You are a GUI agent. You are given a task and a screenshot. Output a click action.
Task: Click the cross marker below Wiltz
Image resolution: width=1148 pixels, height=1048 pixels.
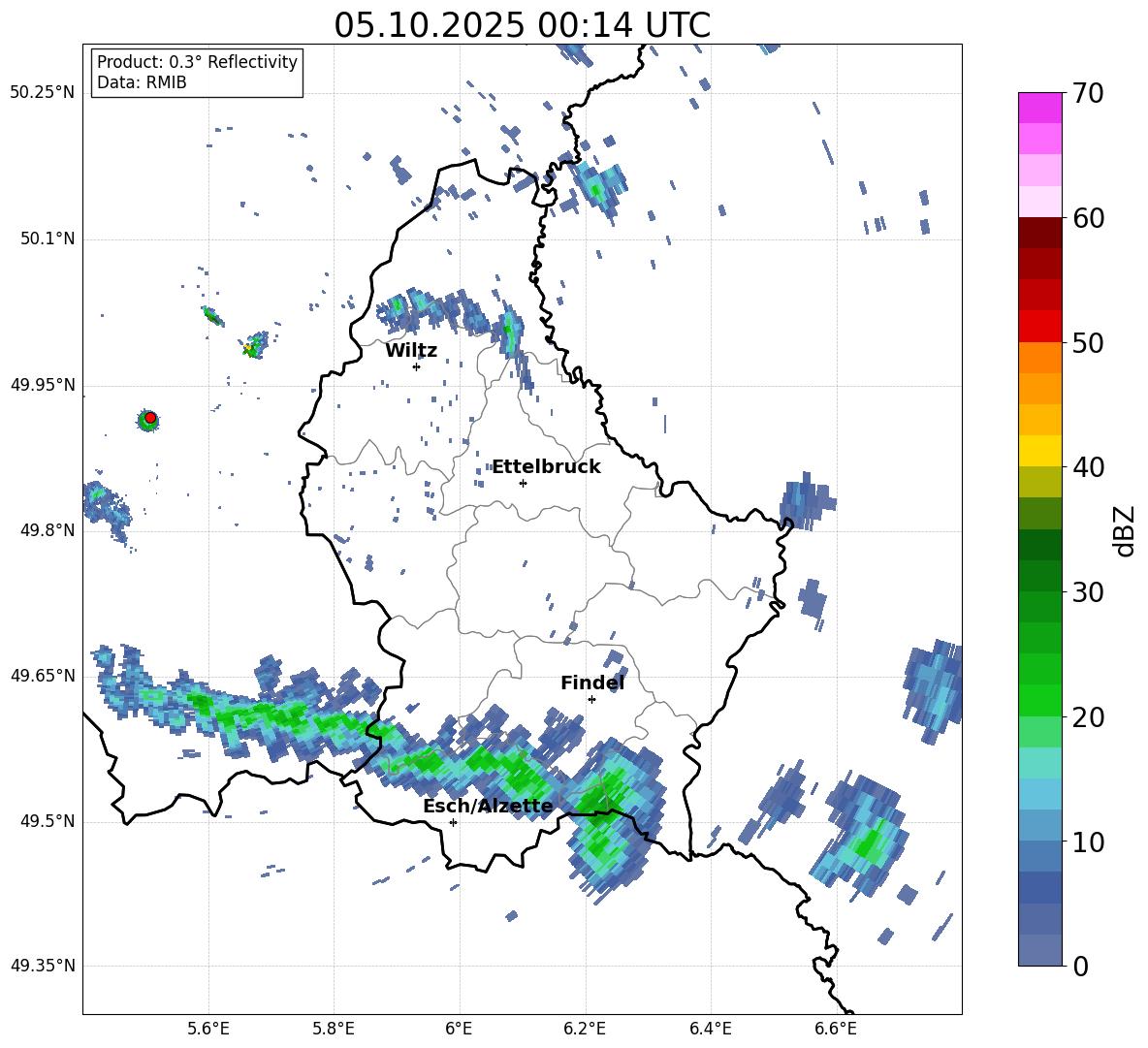point(416,366)
